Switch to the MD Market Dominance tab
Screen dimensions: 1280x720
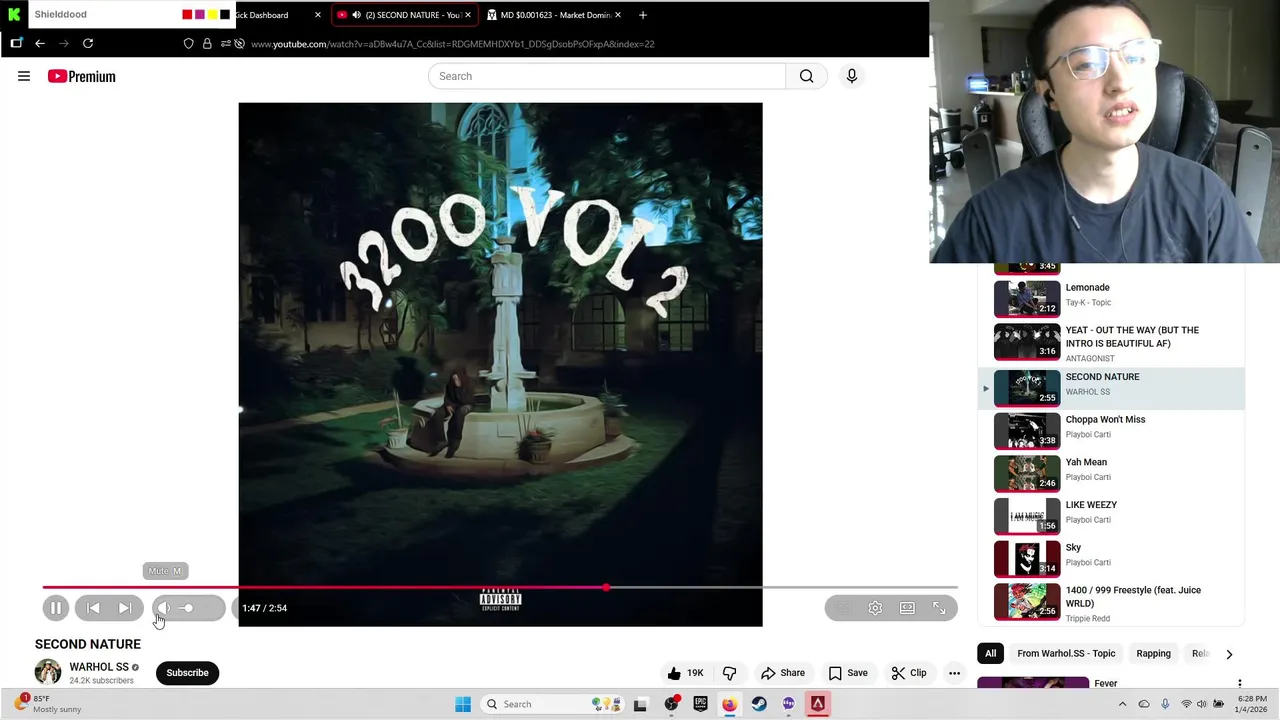click(x=553, y=15)
